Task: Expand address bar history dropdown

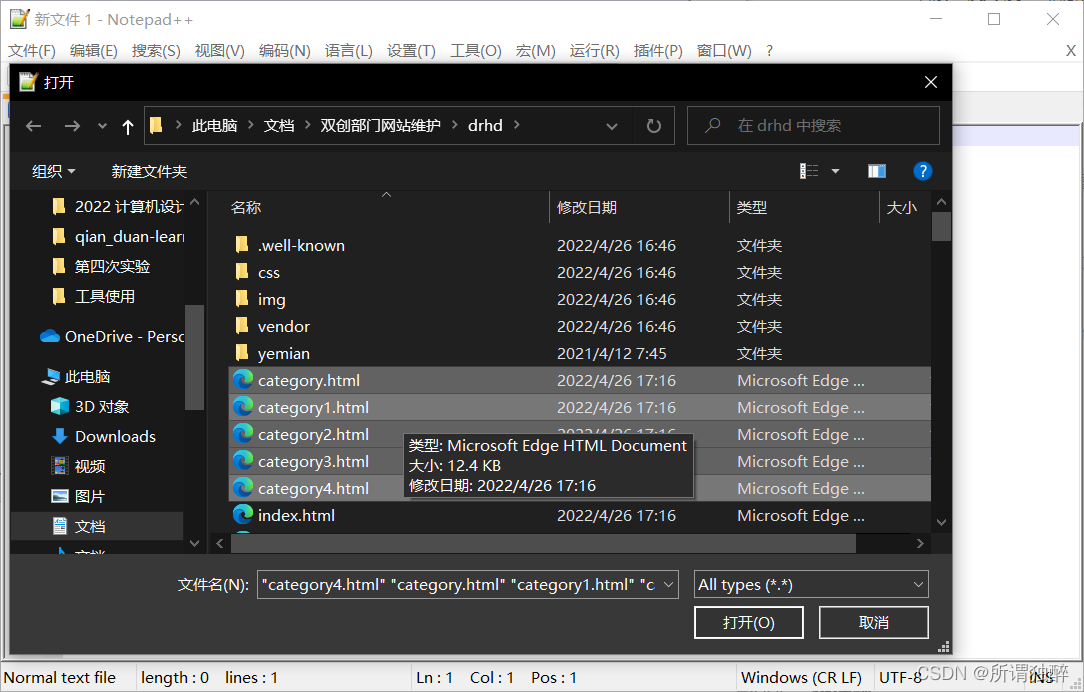Action: [611, 126]
